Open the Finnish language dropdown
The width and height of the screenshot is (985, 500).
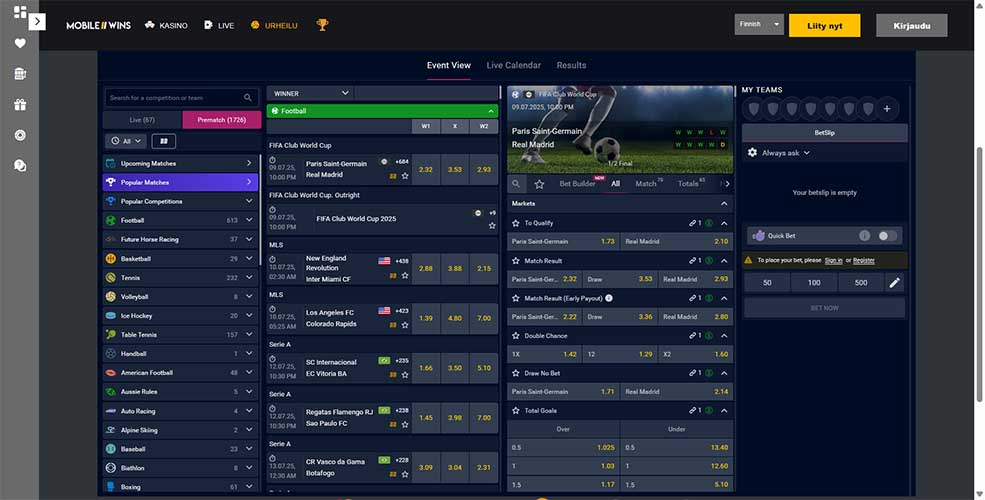point(759,24)
